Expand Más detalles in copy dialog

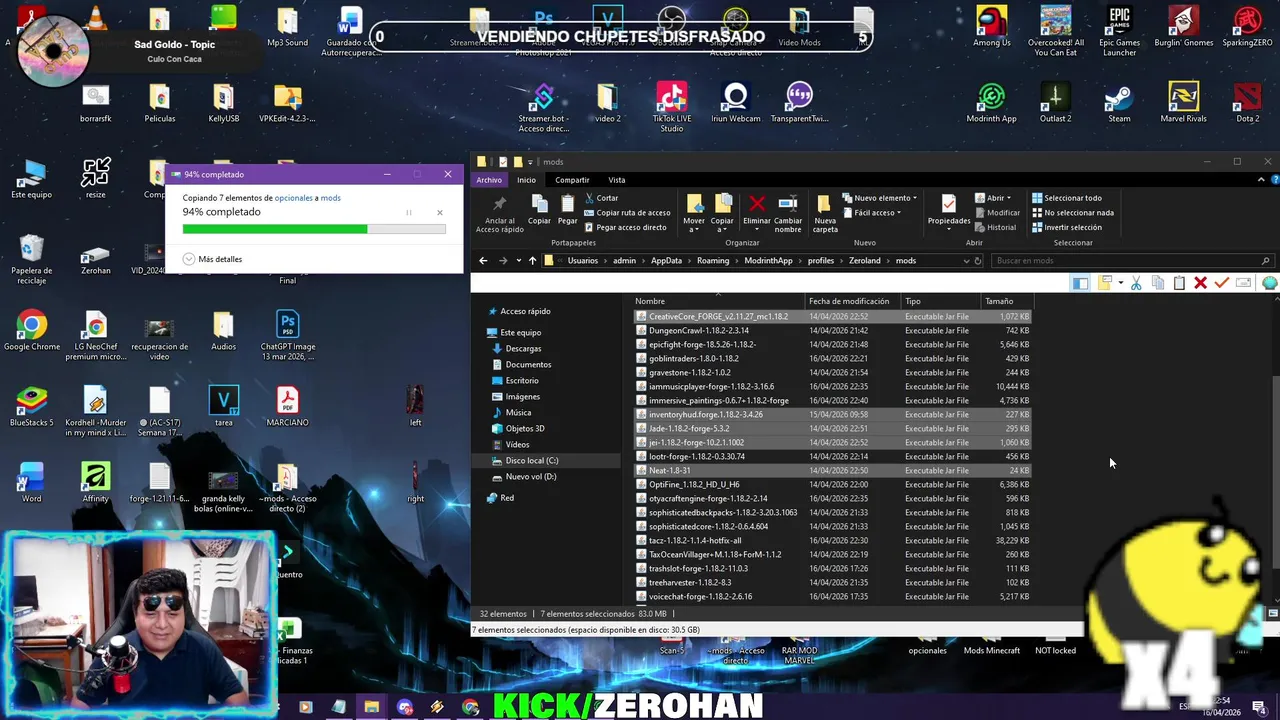[x=212, y=259]
